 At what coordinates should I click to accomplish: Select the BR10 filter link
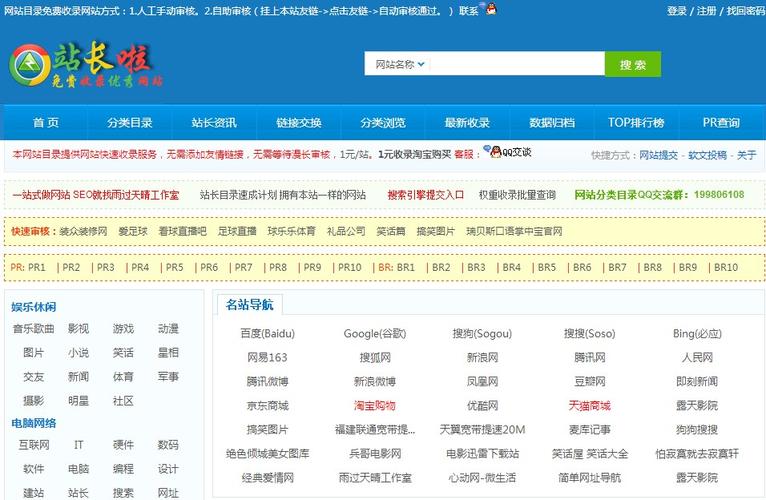tap(726, 267)
